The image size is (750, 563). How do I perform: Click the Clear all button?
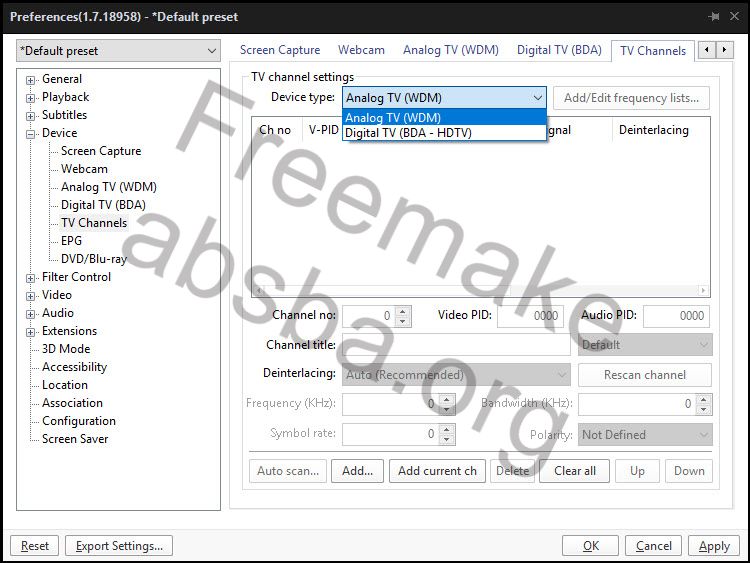click(x=574, y=471)
